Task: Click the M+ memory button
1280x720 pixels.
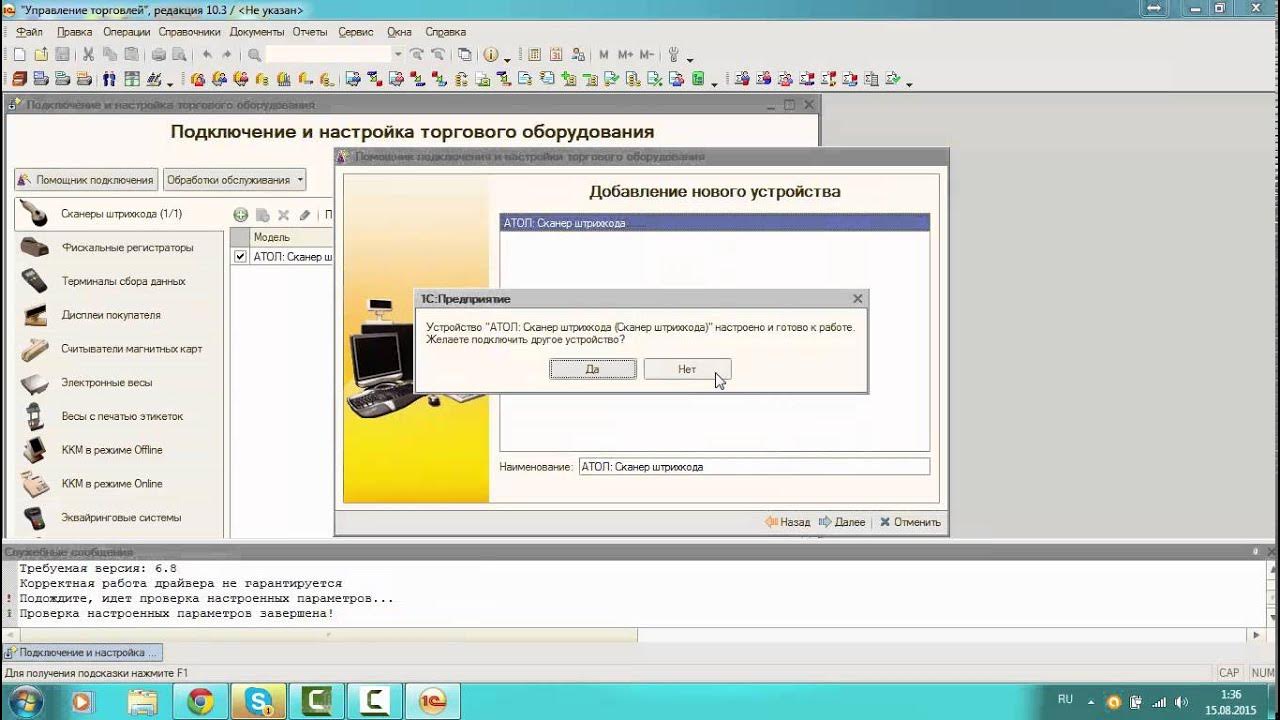Action: tap(625, 54)
